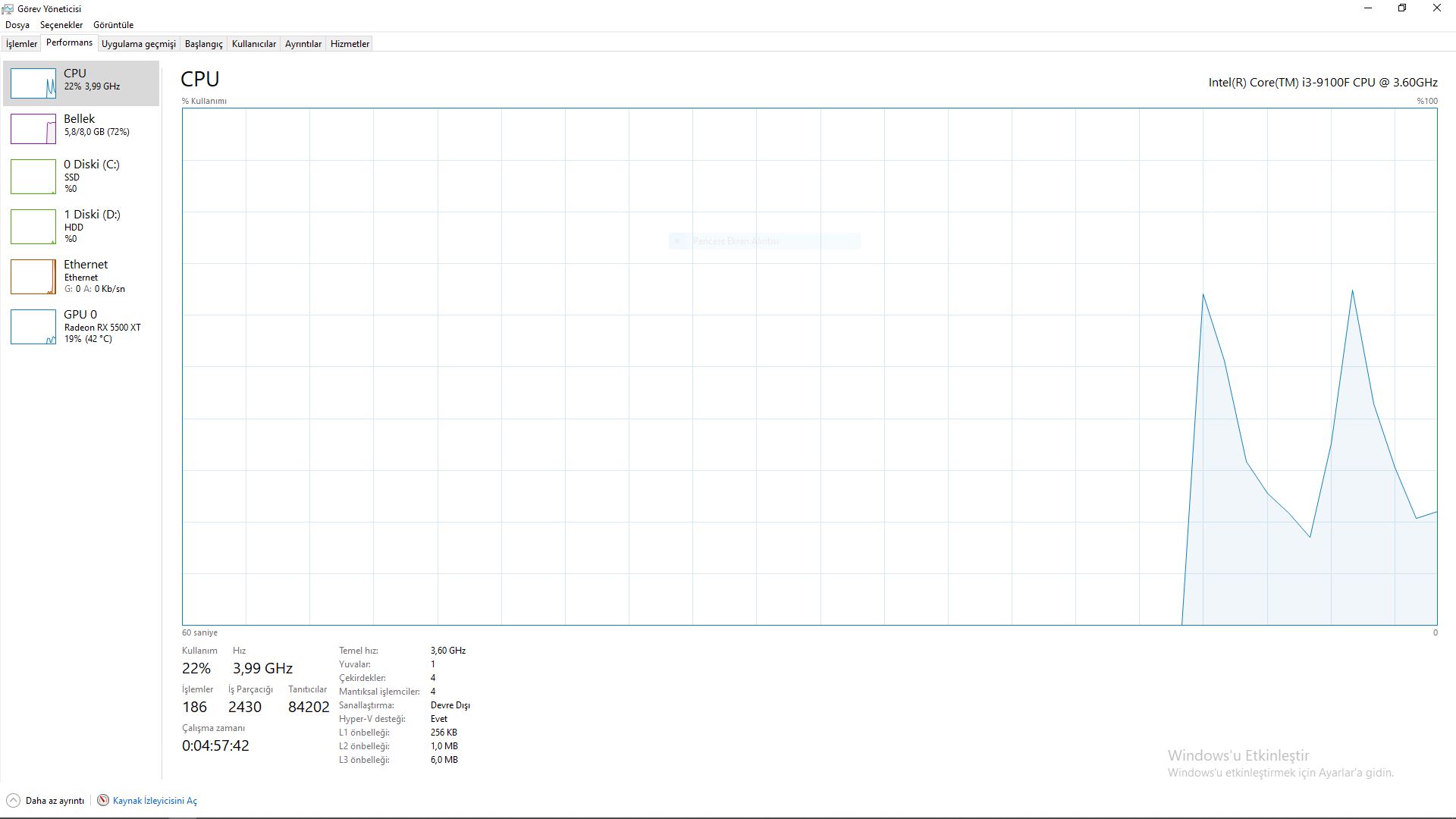
Task: Open the Seçenekler menu
Action: [x=61, y=25]
